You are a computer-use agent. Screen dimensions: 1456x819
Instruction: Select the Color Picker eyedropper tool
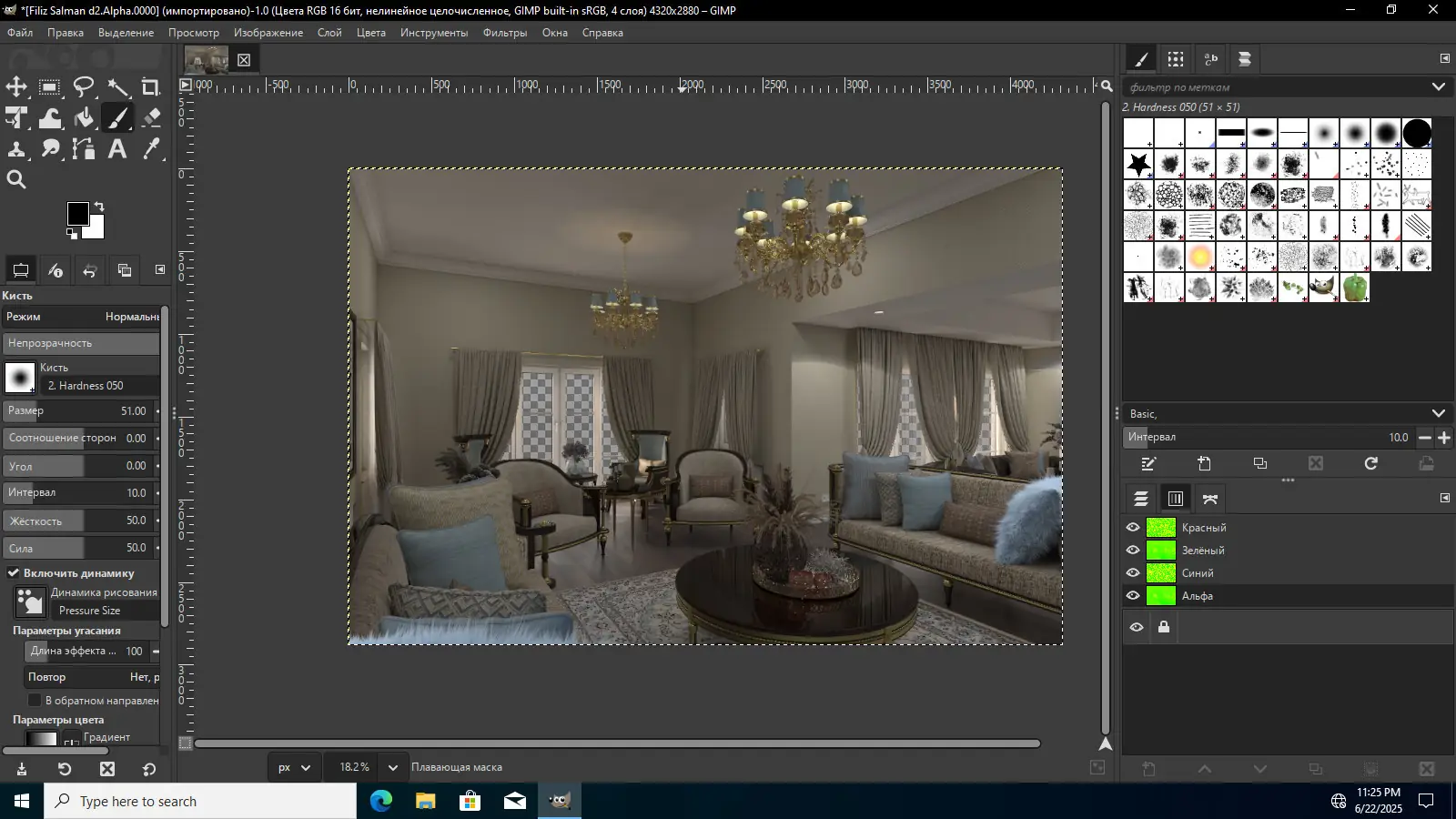151,149
